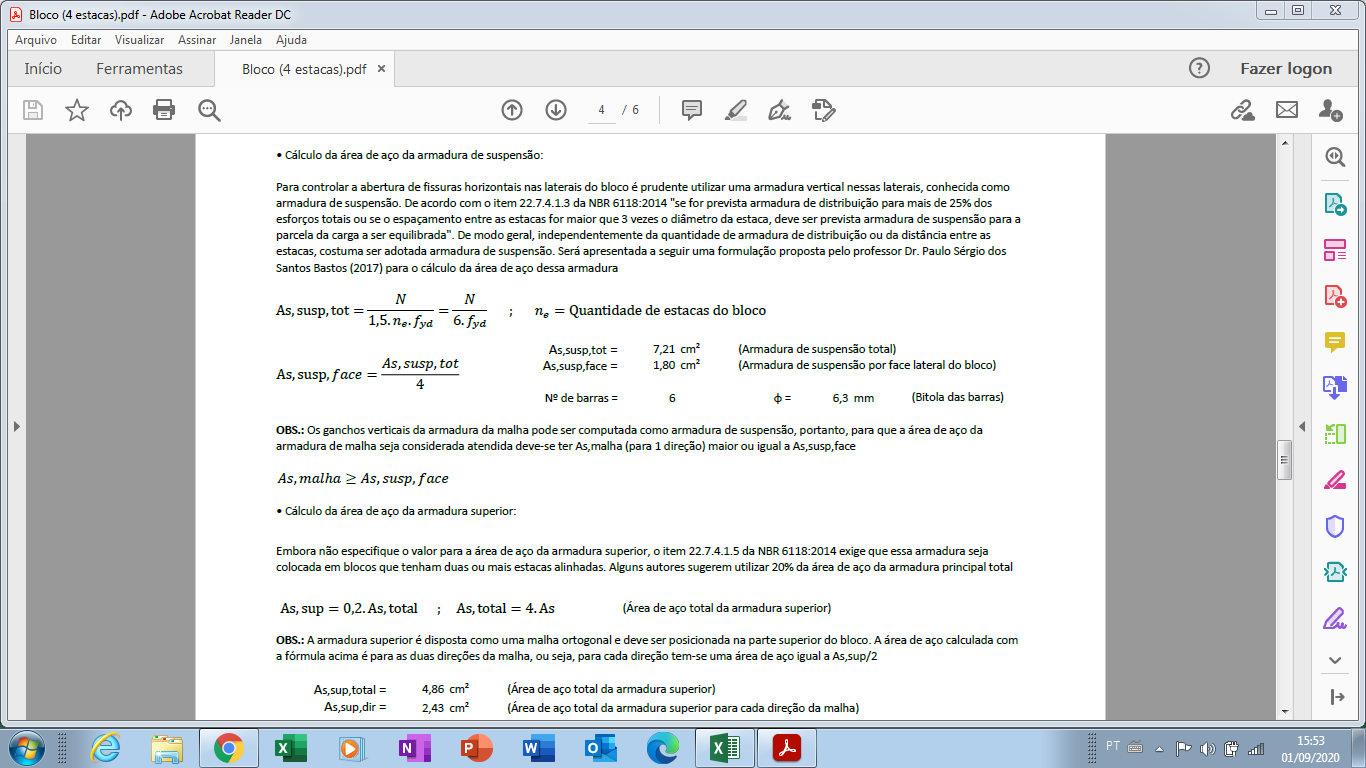This screenshot has height=768, width=1366.
Task: Add the file to starred favorites
Action: coord(77,110)
